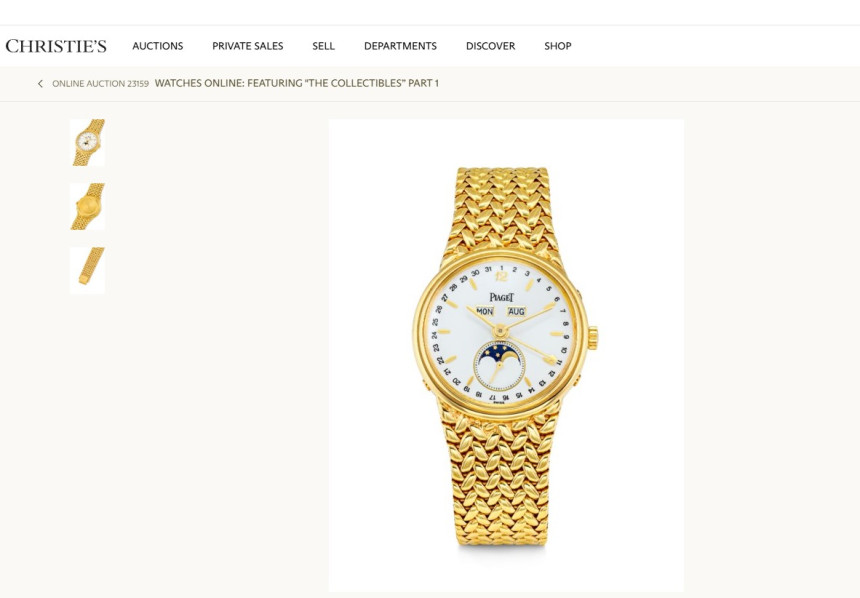Click the Piaget name on the dial
The image size is (860, 598).
501,297
